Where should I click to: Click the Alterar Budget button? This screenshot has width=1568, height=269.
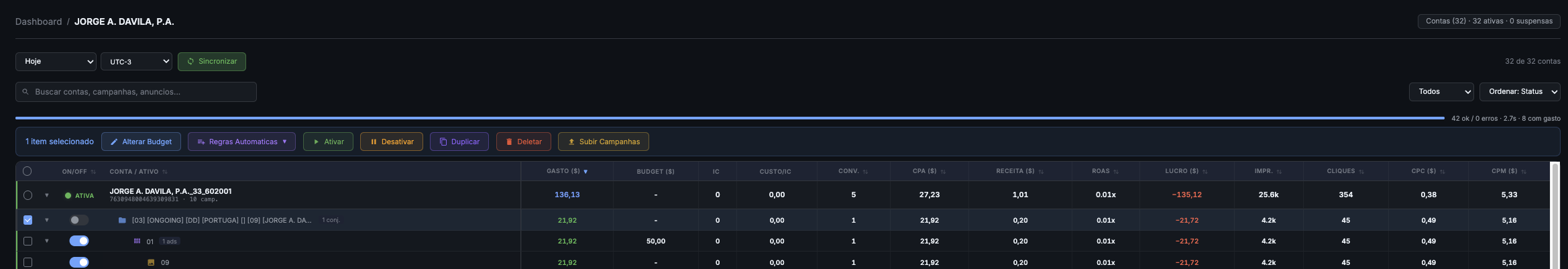(x=141, y=142)
